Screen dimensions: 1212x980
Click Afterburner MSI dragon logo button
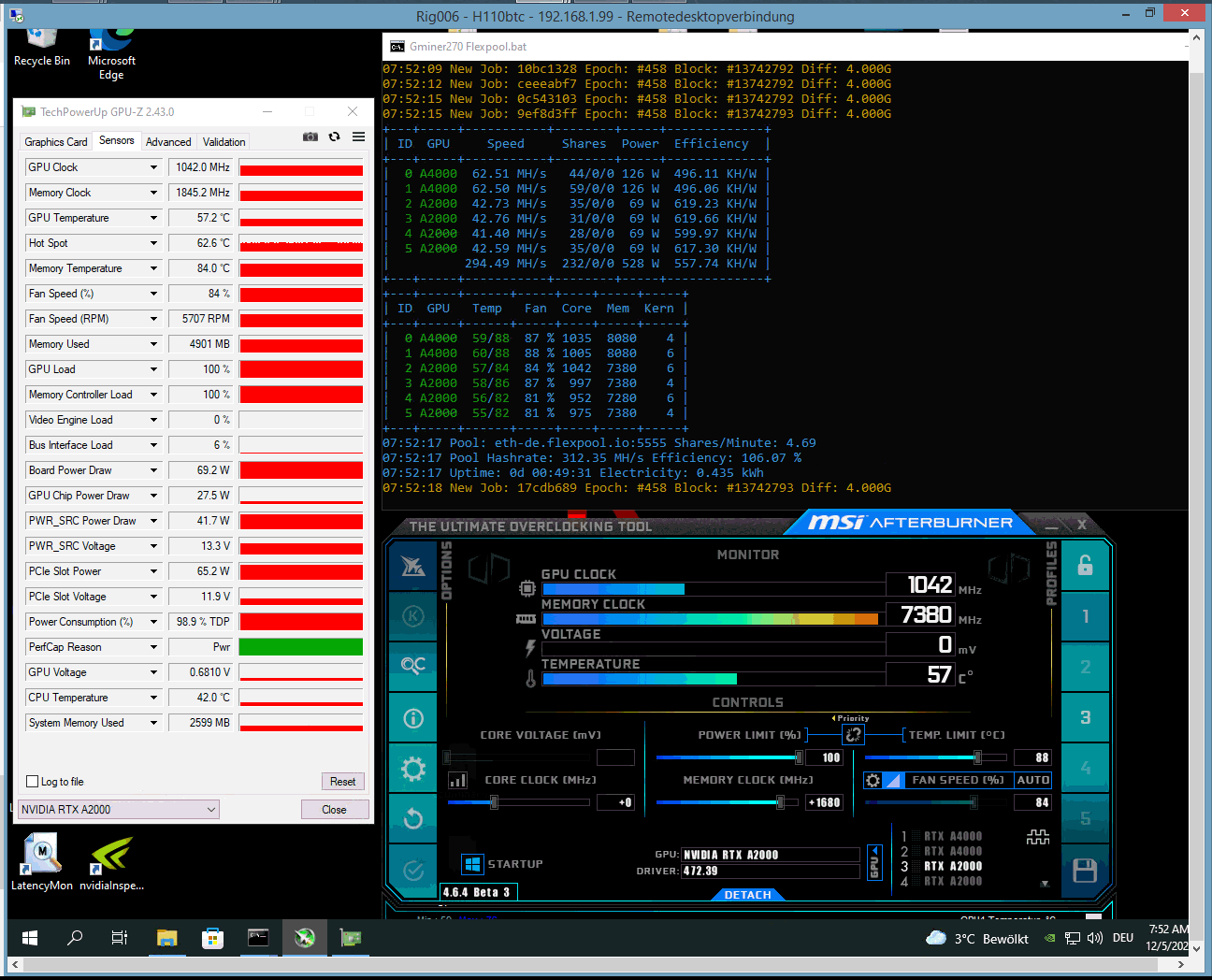tap(412, 566)
